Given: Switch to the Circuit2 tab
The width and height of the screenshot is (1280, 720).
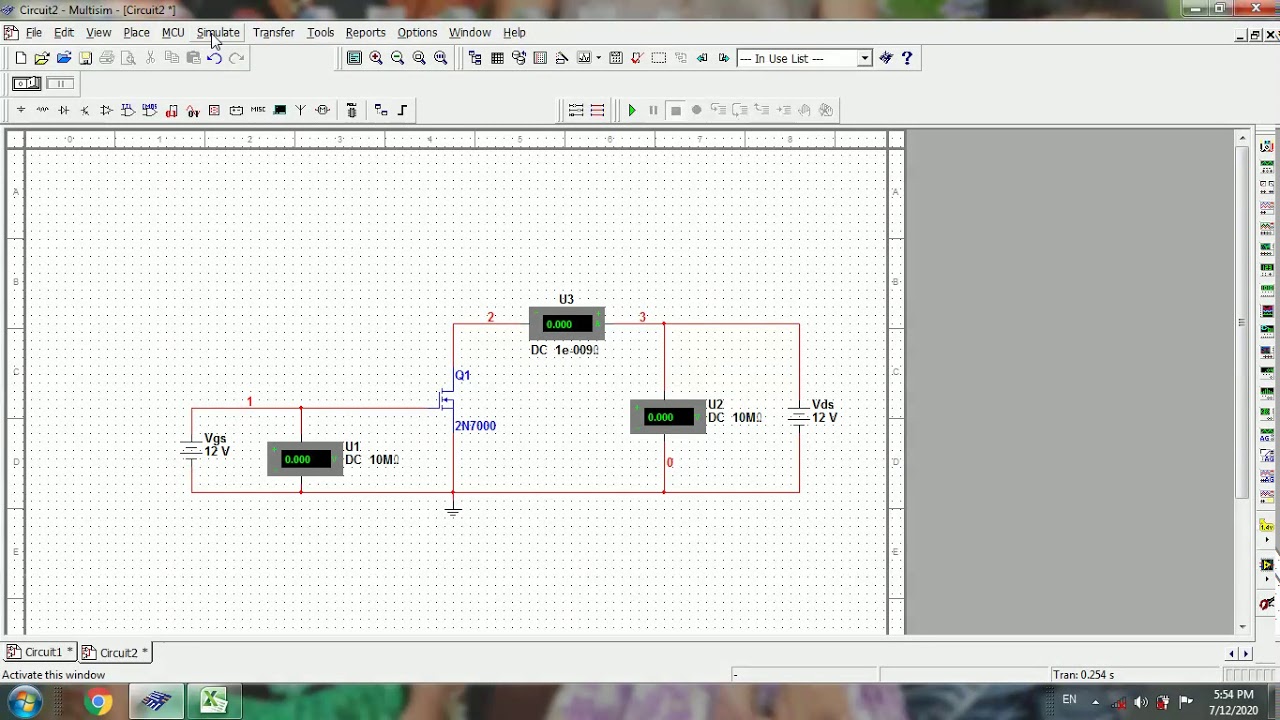Looking at the screenshot, I should (115, 652).
